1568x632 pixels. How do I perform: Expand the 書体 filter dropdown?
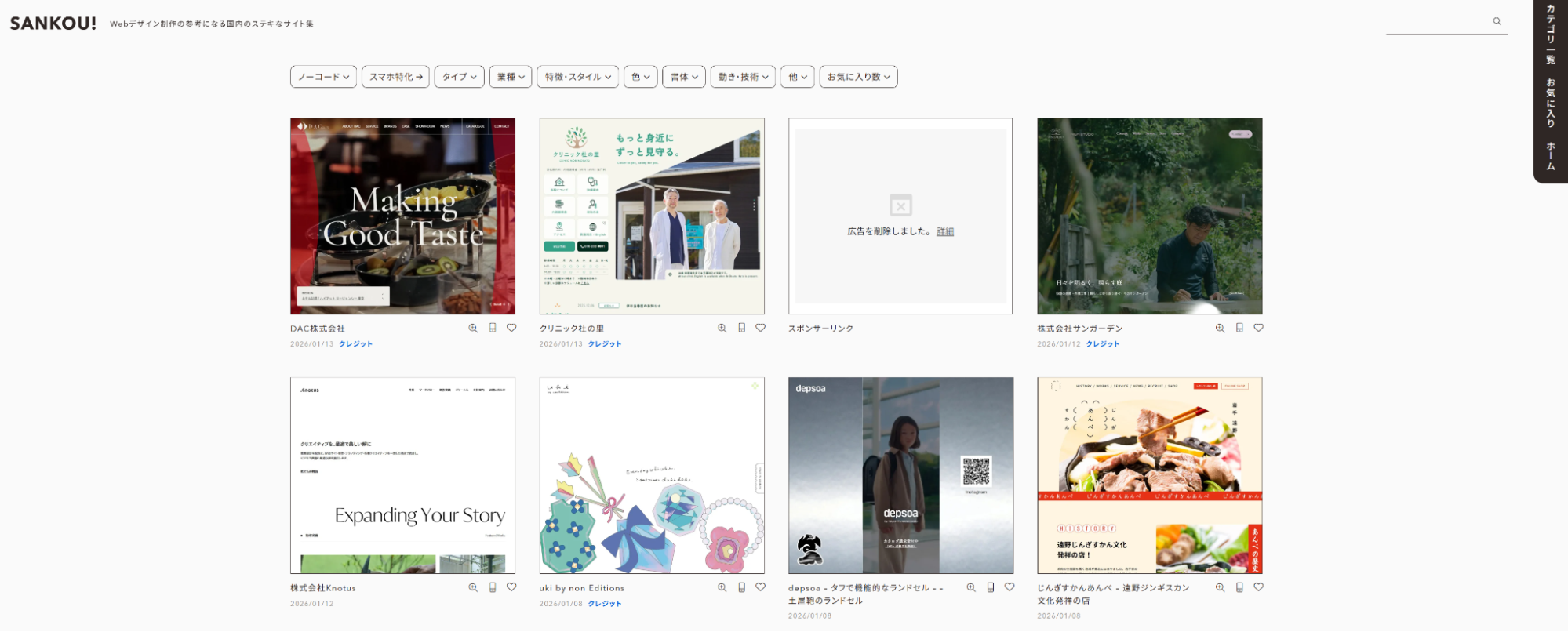(684, 77)
